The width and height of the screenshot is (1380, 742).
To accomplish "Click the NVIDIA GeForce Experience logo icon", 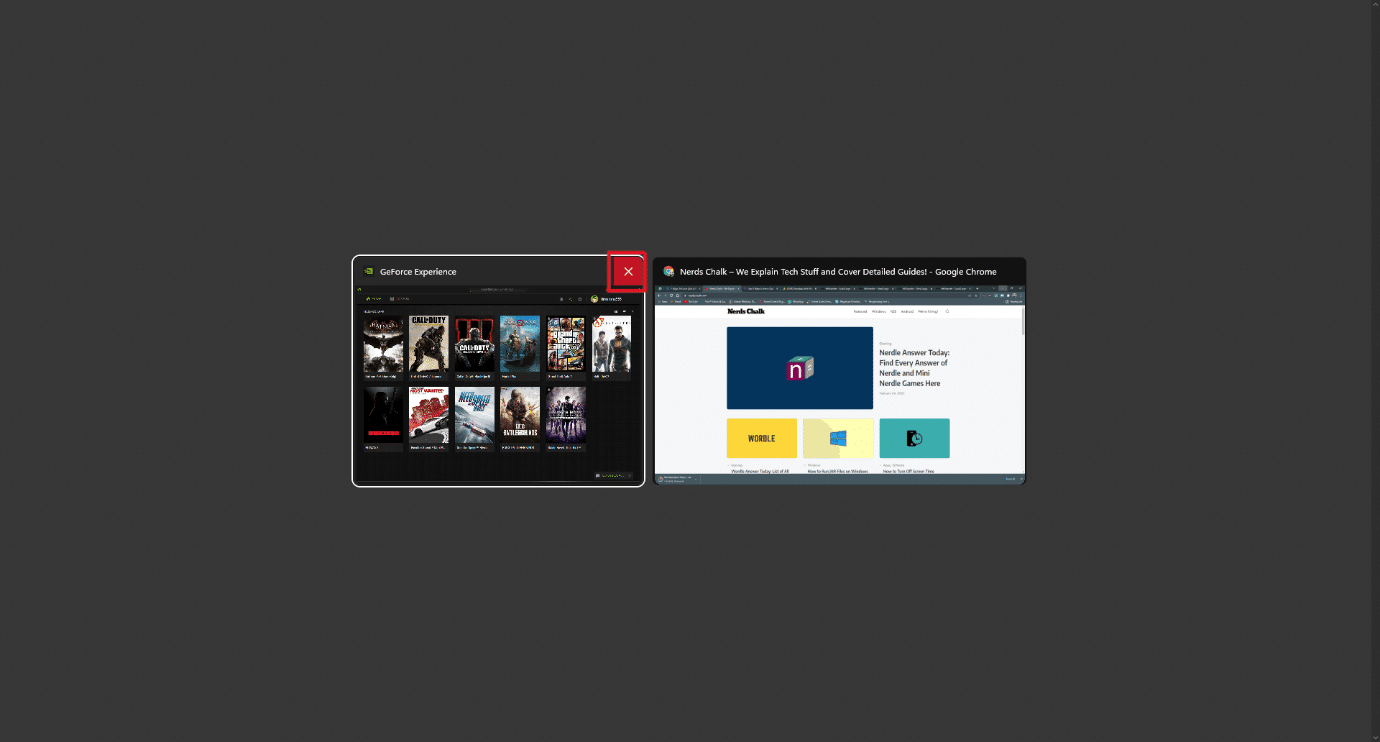I will [369, 271].
